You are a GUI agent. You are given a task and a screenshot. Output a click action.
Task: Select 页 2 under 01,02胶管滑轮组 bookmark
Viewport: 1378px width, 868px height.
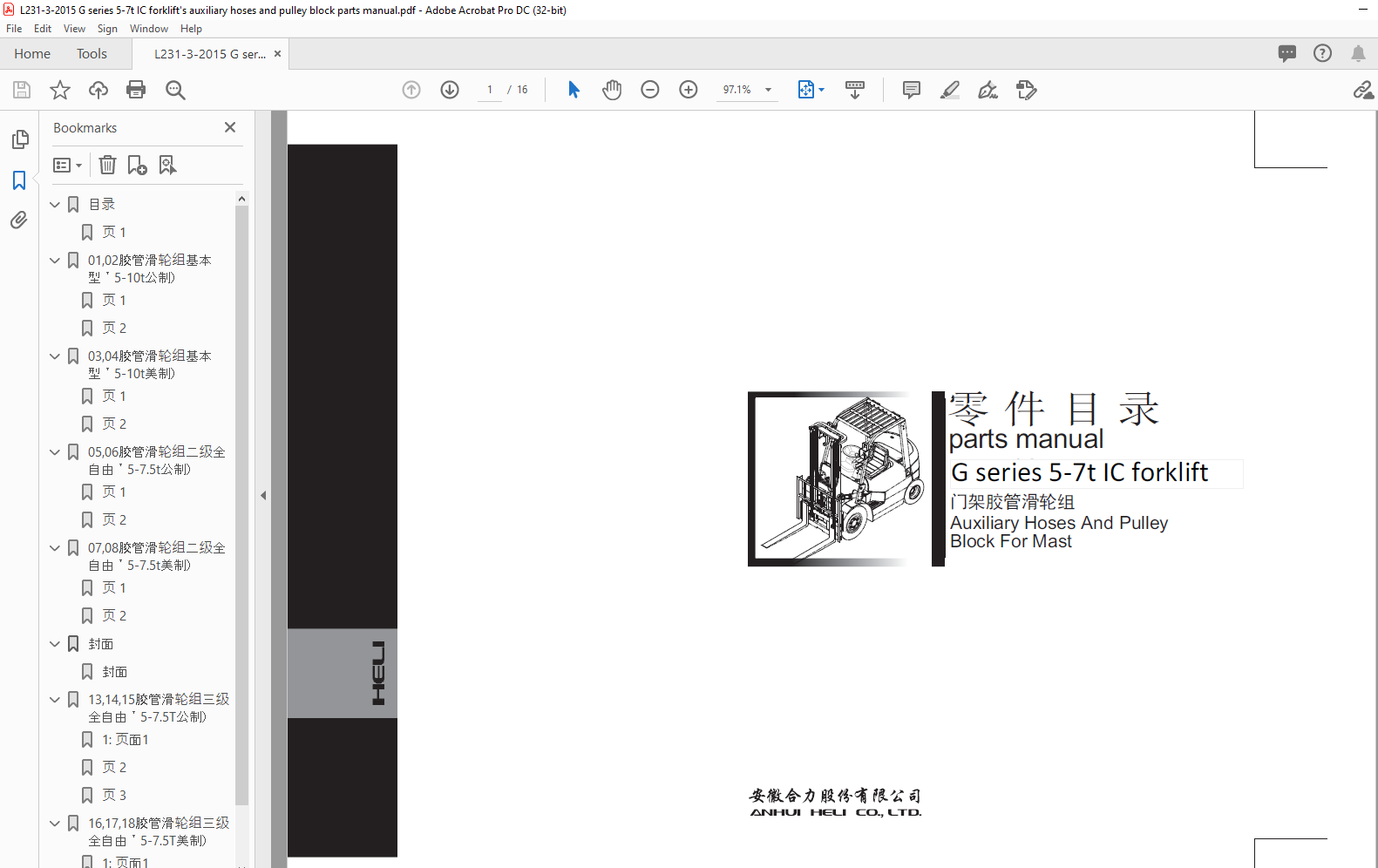pos(114,328)
